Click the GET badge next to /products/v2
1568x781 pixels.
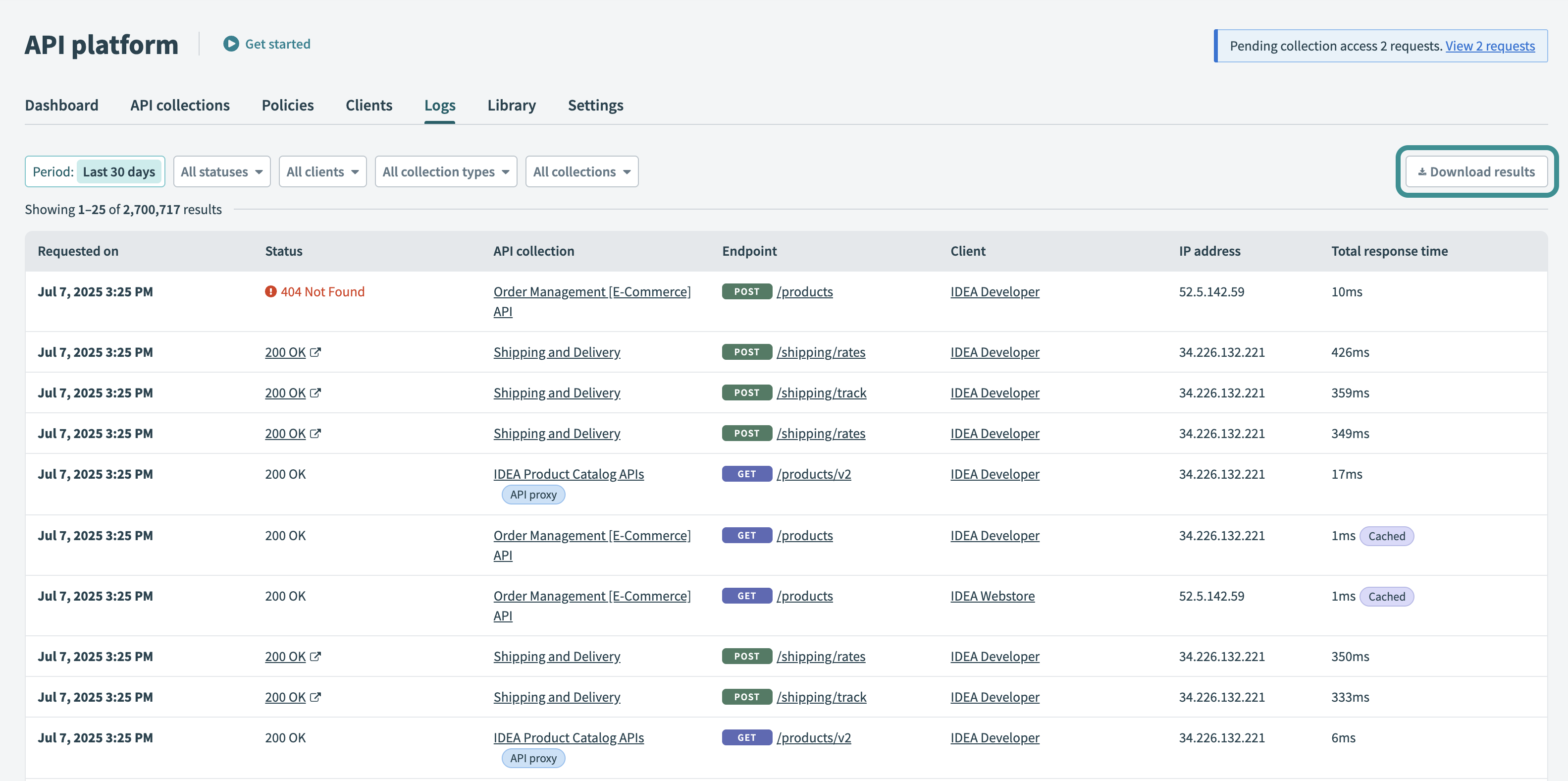coord(746,473)
